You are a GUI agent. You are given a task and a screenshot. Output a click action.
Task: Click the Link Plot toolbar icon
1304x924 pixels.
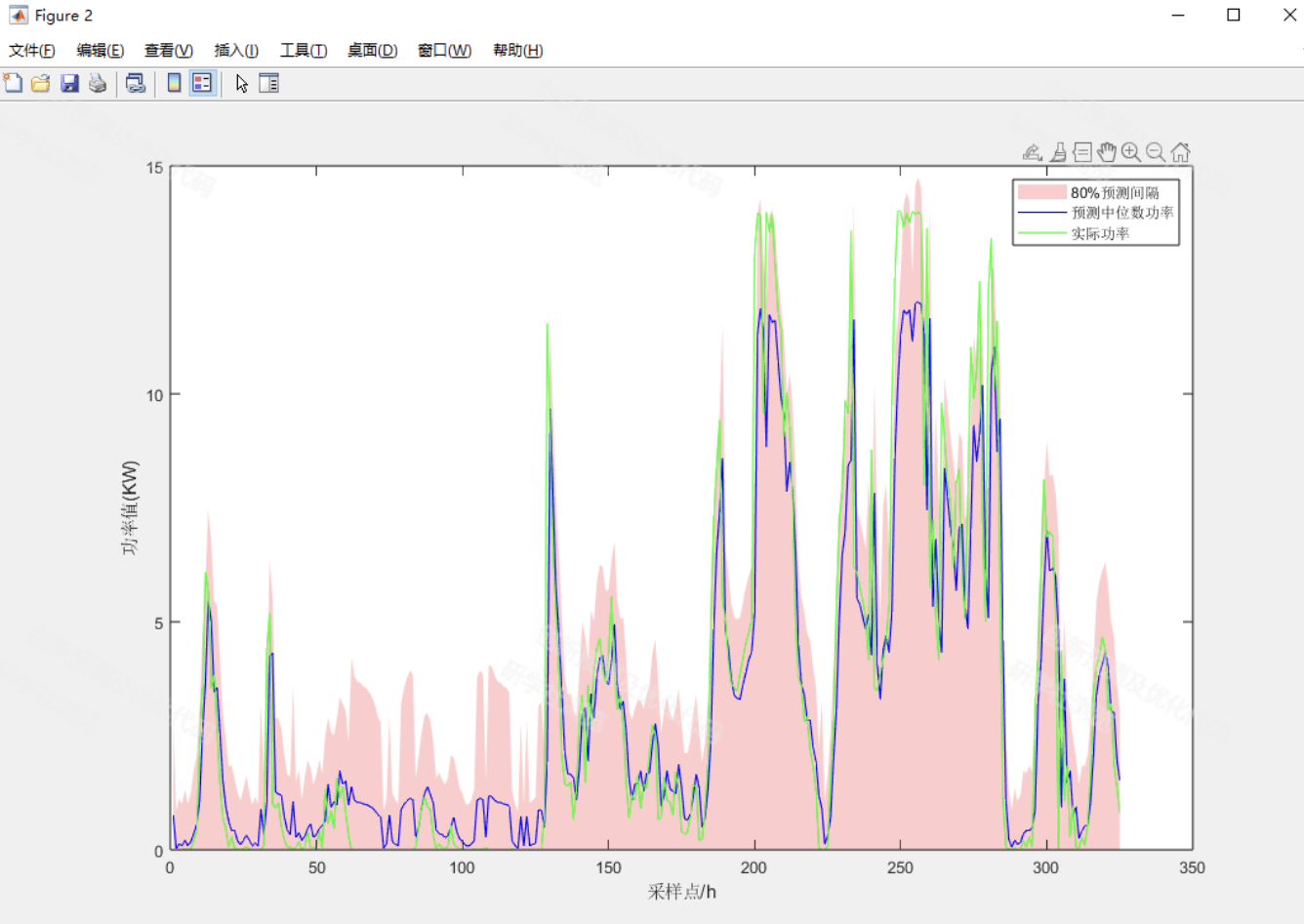pos(136,83)
